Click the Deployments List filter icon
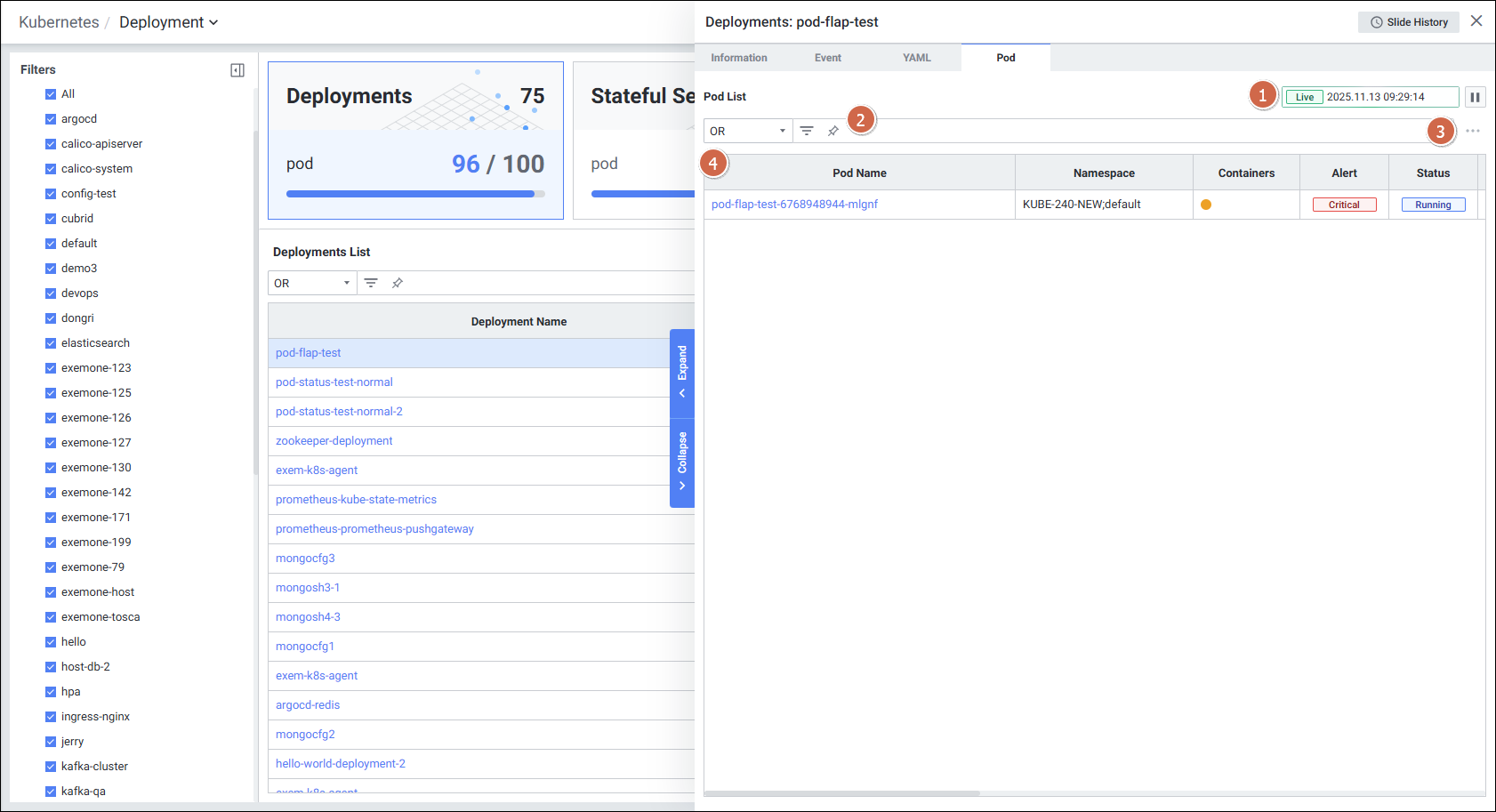 coord(371,283)
